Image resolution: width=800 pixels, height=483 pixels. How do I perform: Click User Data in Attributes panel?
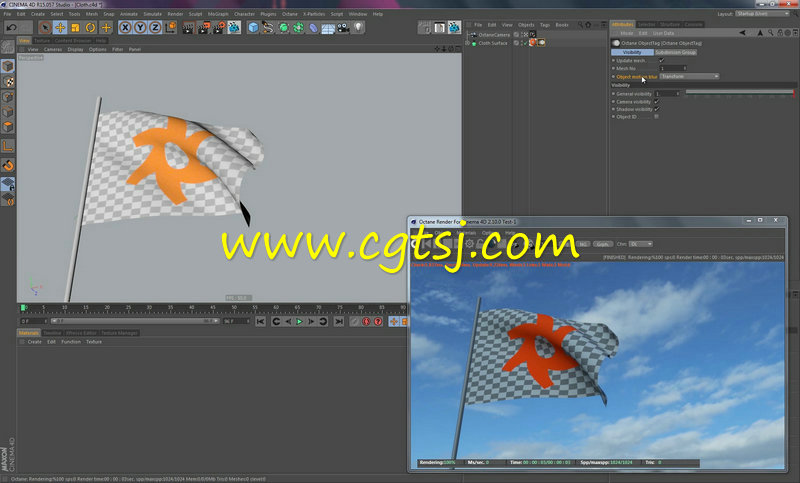(x=663, y=33)
